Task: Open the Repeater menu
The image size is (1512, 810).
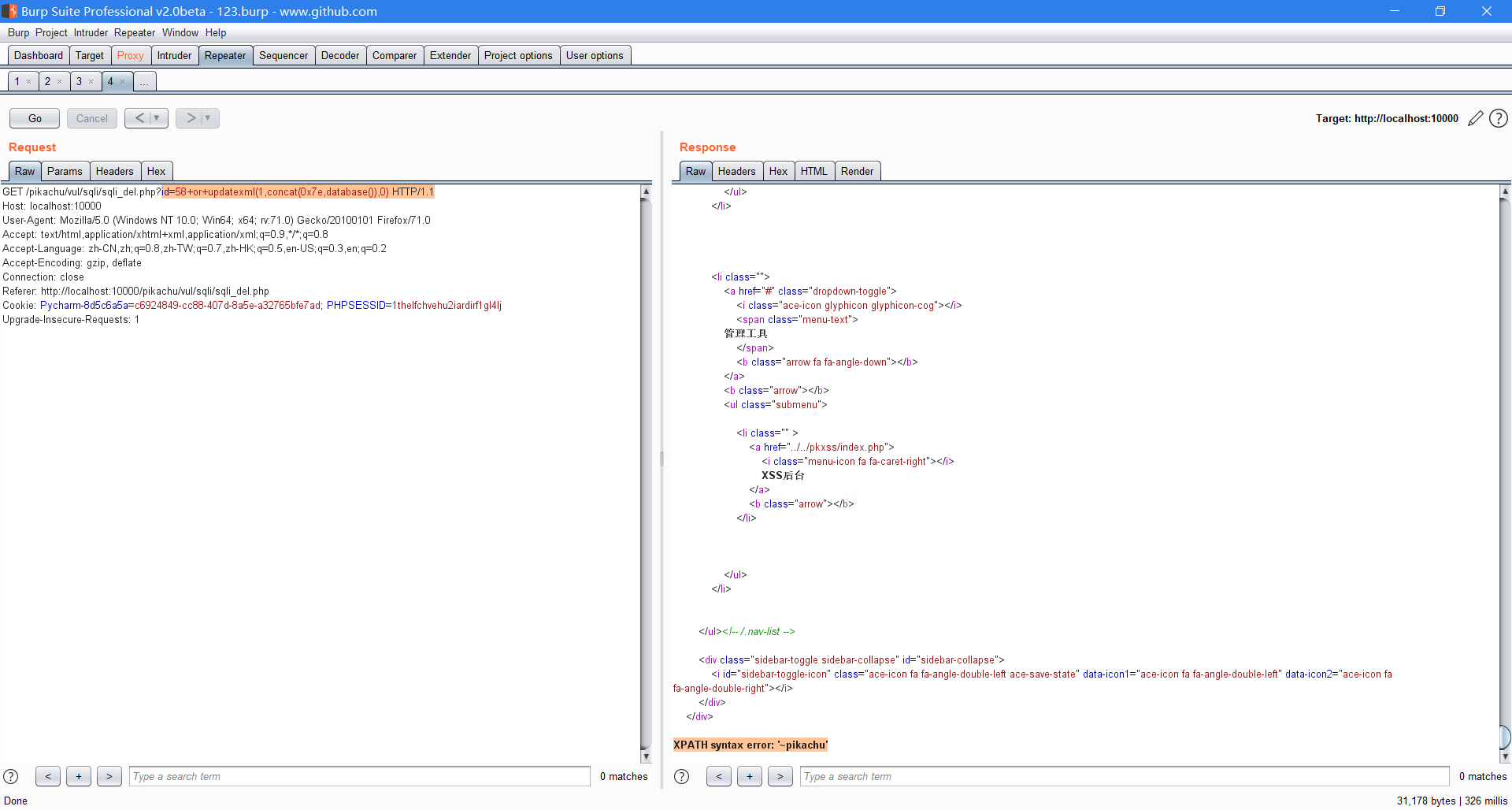Action: tap(135, 32)
